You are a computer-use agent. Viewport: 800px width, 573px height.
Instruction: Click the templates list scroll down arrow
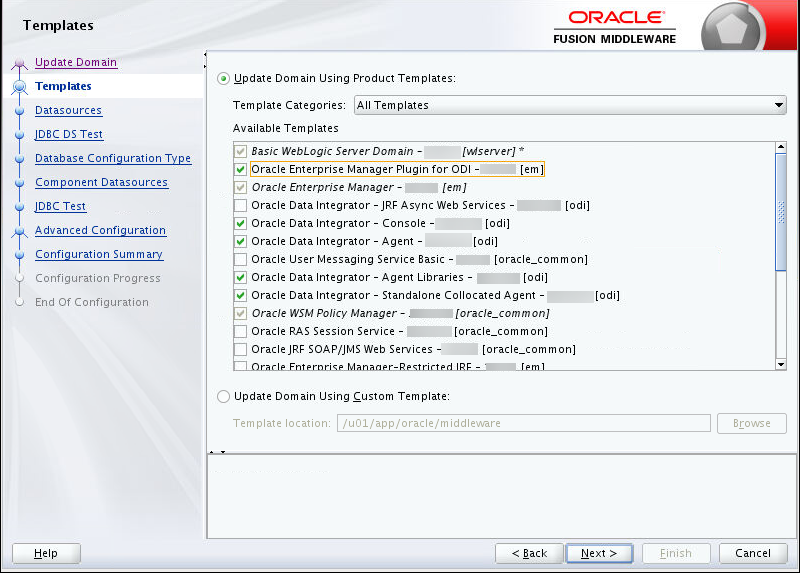coord(781,364)
